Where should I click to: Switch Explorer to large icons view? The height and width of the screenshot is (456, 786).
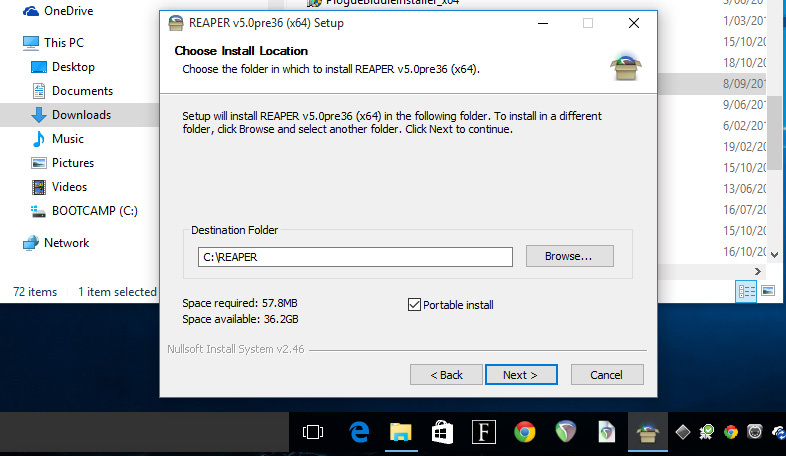pyautogui.click(x=768, y=291)
